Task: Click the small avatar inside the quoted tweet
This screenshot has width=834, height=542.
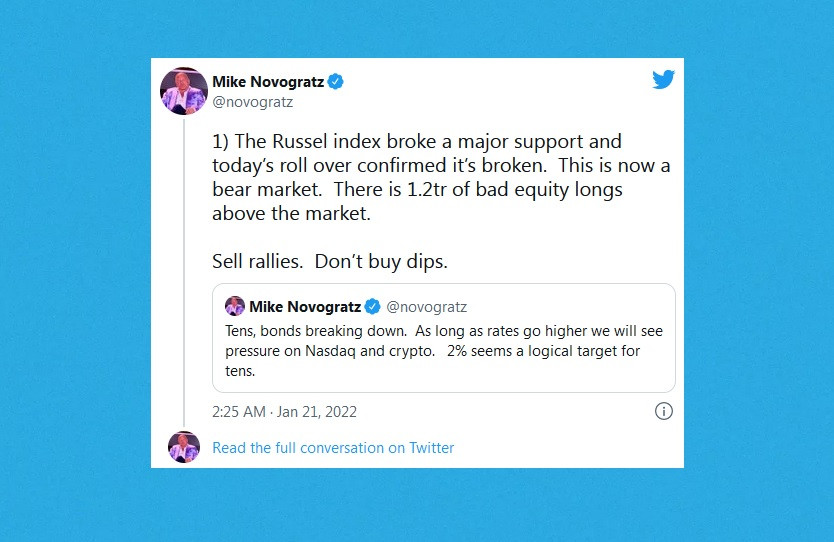Action: (235, 306)
